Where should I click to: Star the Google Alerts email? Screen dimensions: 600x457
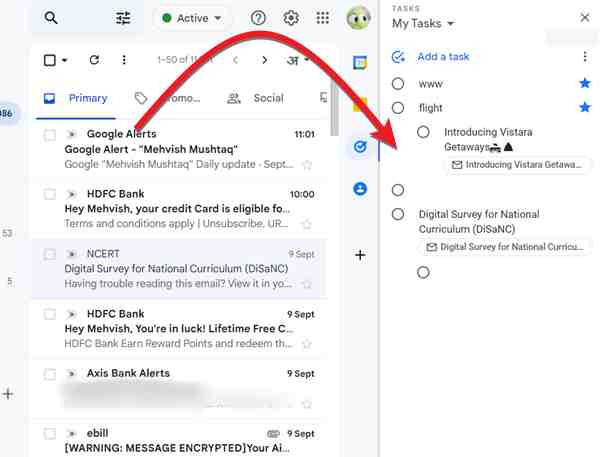click(307, 165)
